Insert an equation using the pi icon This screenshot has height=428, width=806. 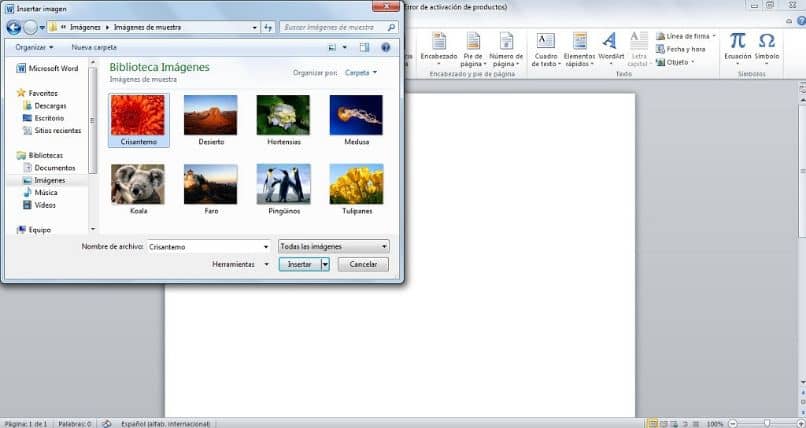738,48
